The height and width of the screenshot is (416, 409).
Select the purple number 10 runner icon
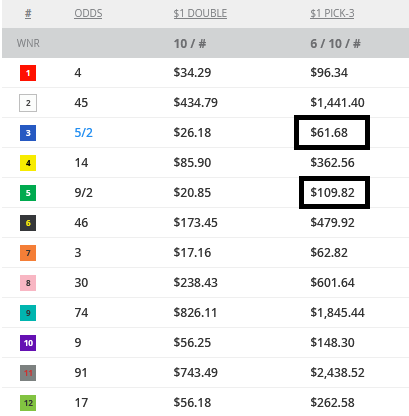28,343
